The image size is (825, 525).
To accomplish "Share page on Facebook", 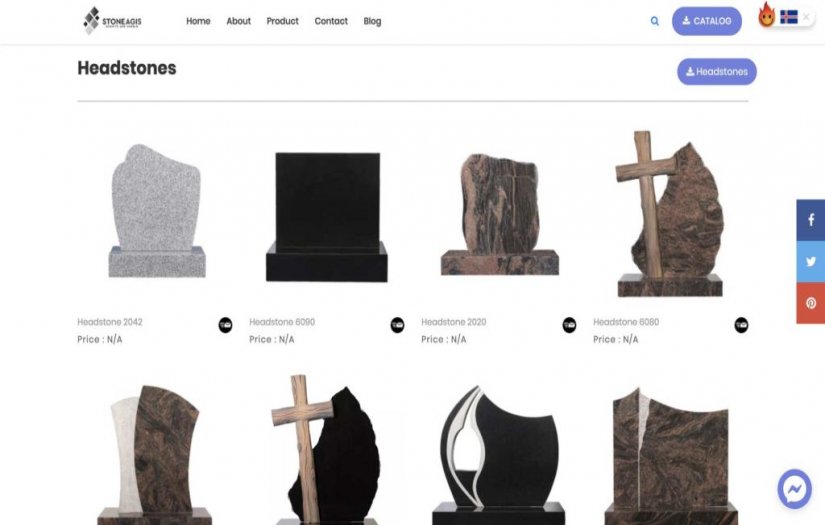I will point(811,220).
